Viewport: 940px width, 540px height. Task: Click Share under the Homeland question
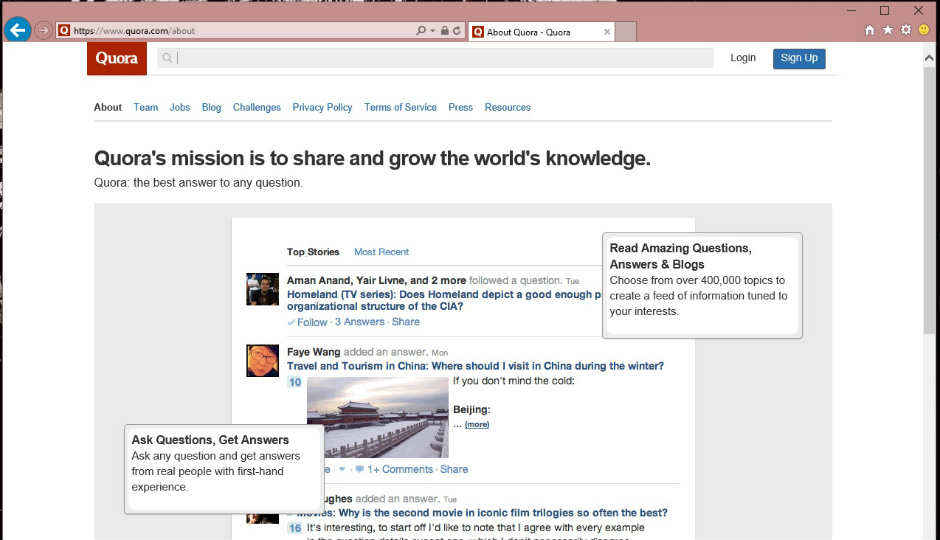(406, 322)
